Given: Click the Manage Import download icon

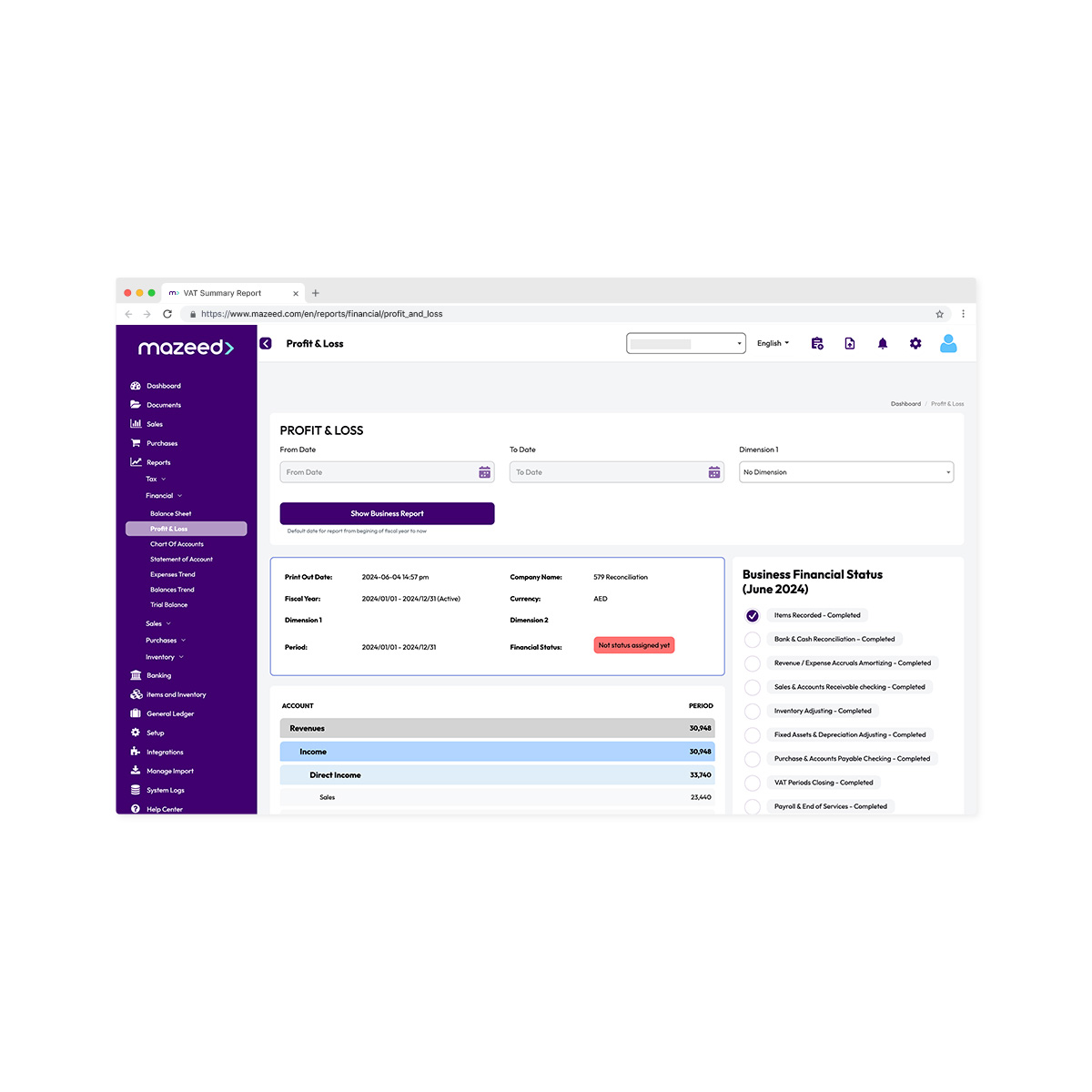Looking at the screenshot, I should click(x=136, y=771).
